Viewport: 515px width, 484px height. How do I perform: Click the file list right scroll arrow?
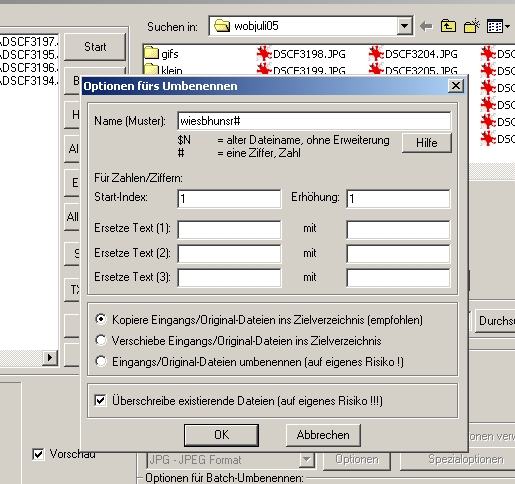pos(50,358)
